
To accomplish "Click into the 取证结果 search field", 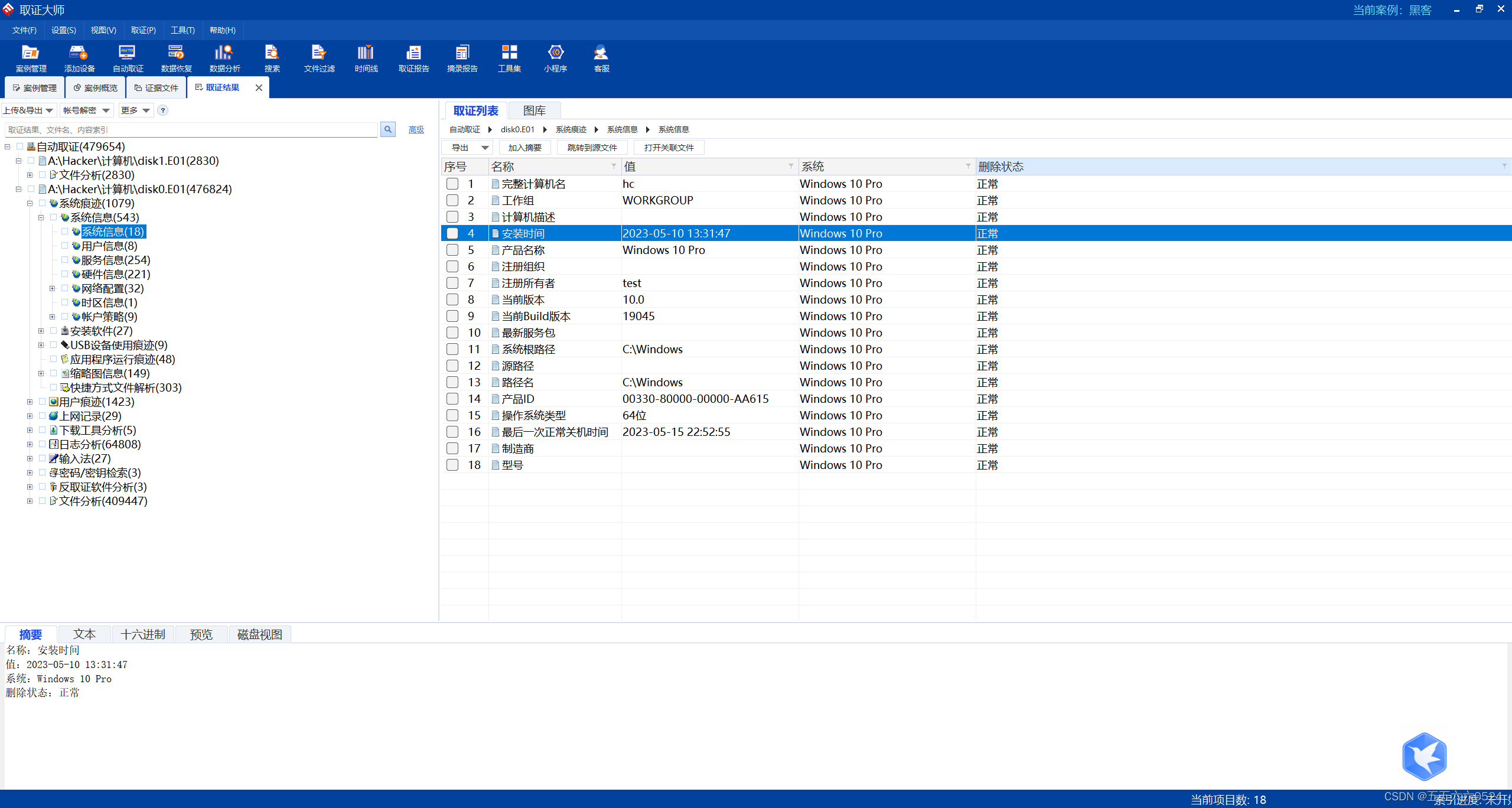I will click(190, 130).
